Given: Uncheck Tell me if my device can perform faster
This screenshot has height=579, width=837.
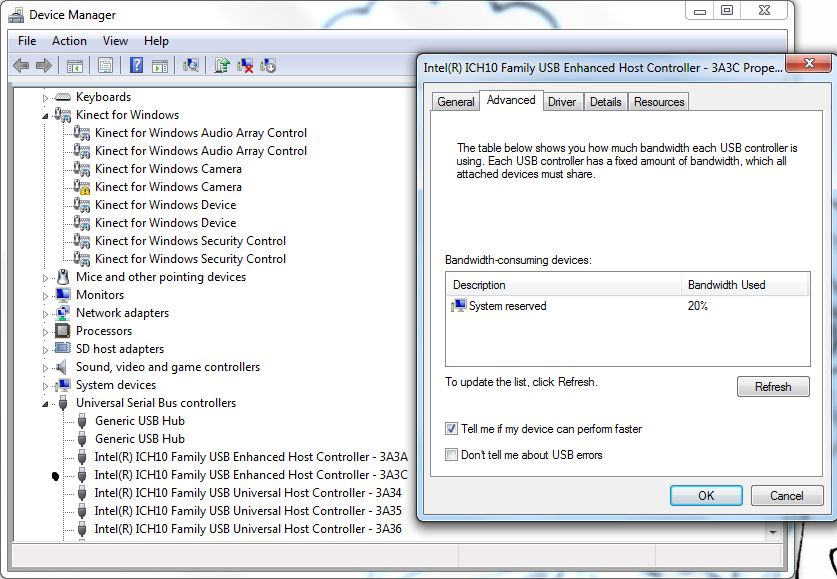Looking at the screenshot, I should pos(451,429).
